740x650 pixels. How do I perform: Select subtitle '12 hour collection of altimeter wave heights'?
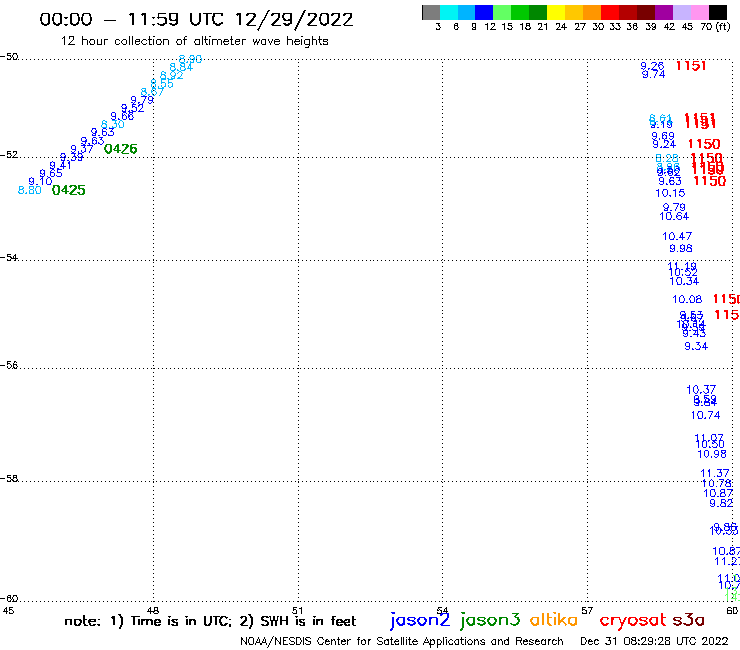pos(194,41)
